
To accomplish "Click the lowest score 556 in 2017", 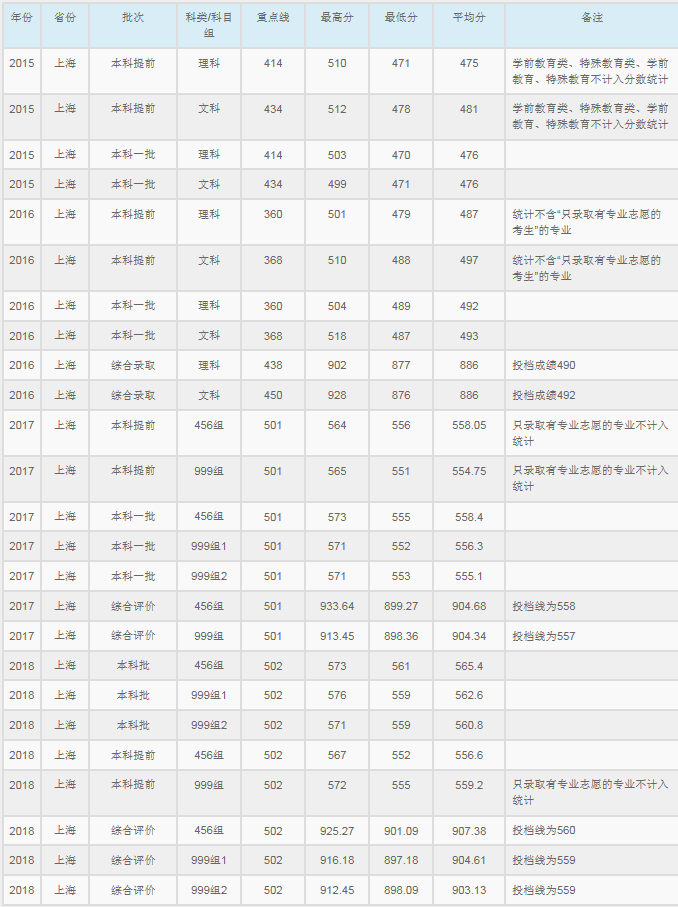I will coord(401,425).
